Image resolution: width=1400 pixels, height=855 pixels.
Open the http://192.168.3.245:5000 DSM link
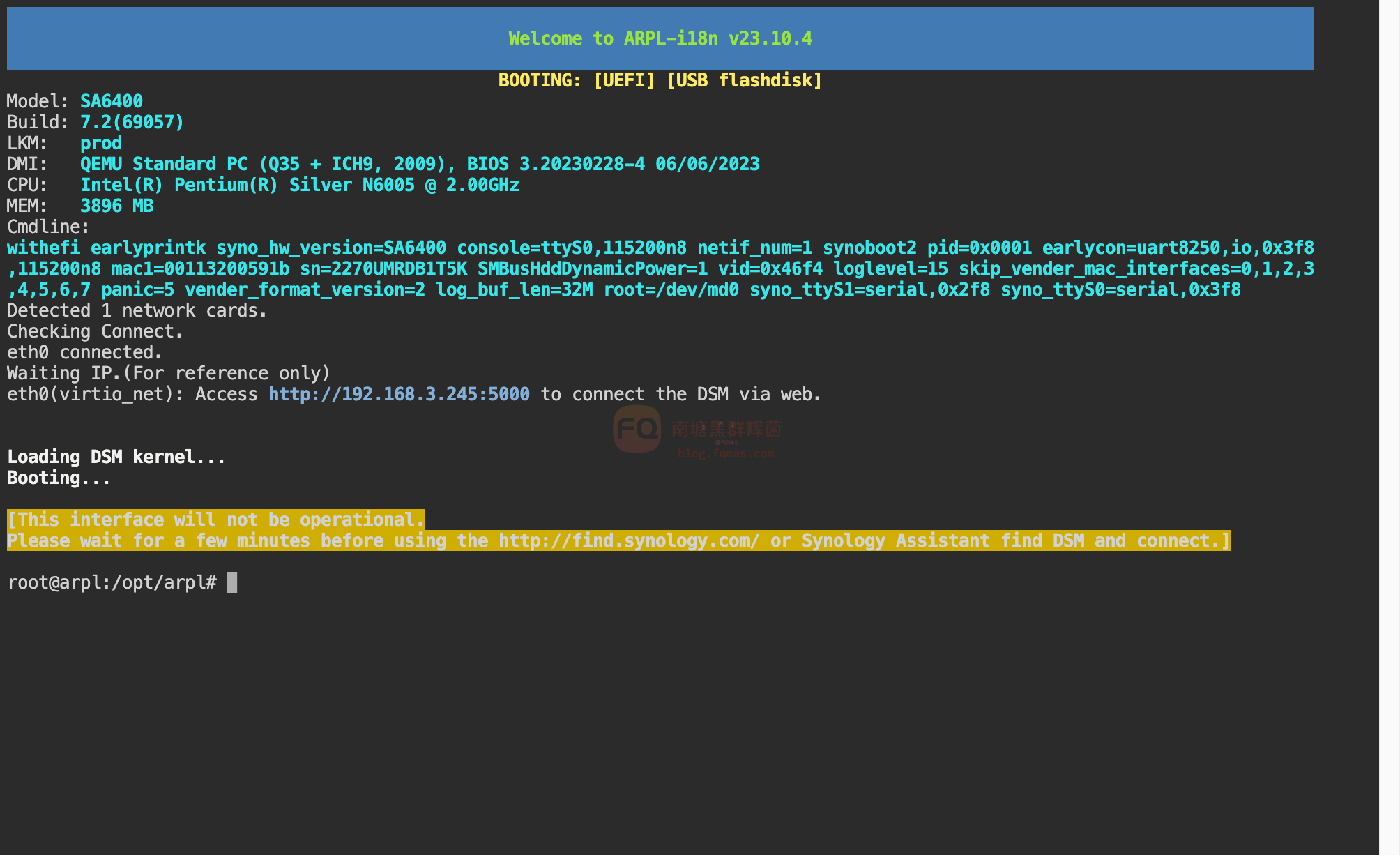click(x=399, y=394)
